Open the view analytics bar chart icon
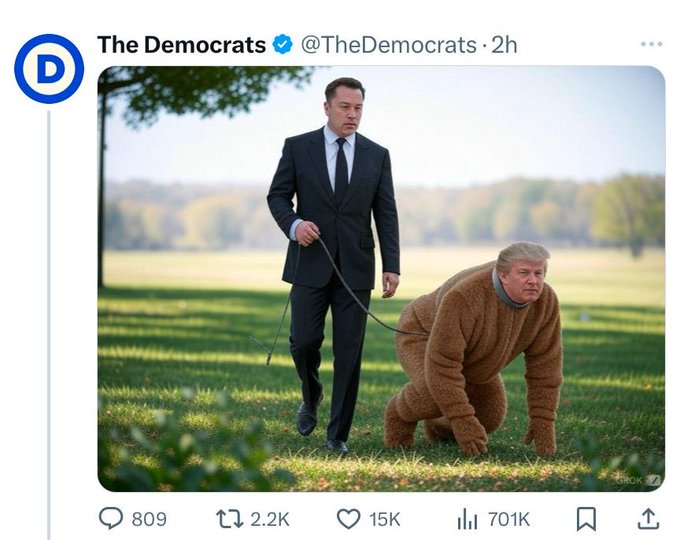The width and height of the screenshot is (680, 540). click(467, 518)
